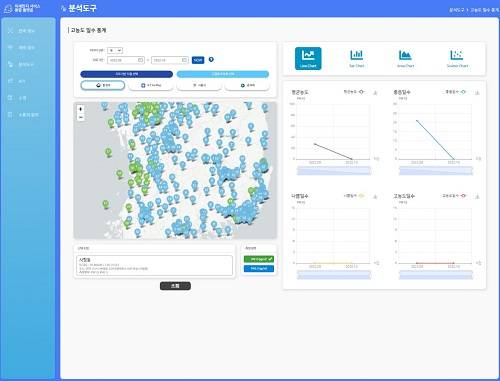Select the Scatter Chart icon

coord(457,58)
